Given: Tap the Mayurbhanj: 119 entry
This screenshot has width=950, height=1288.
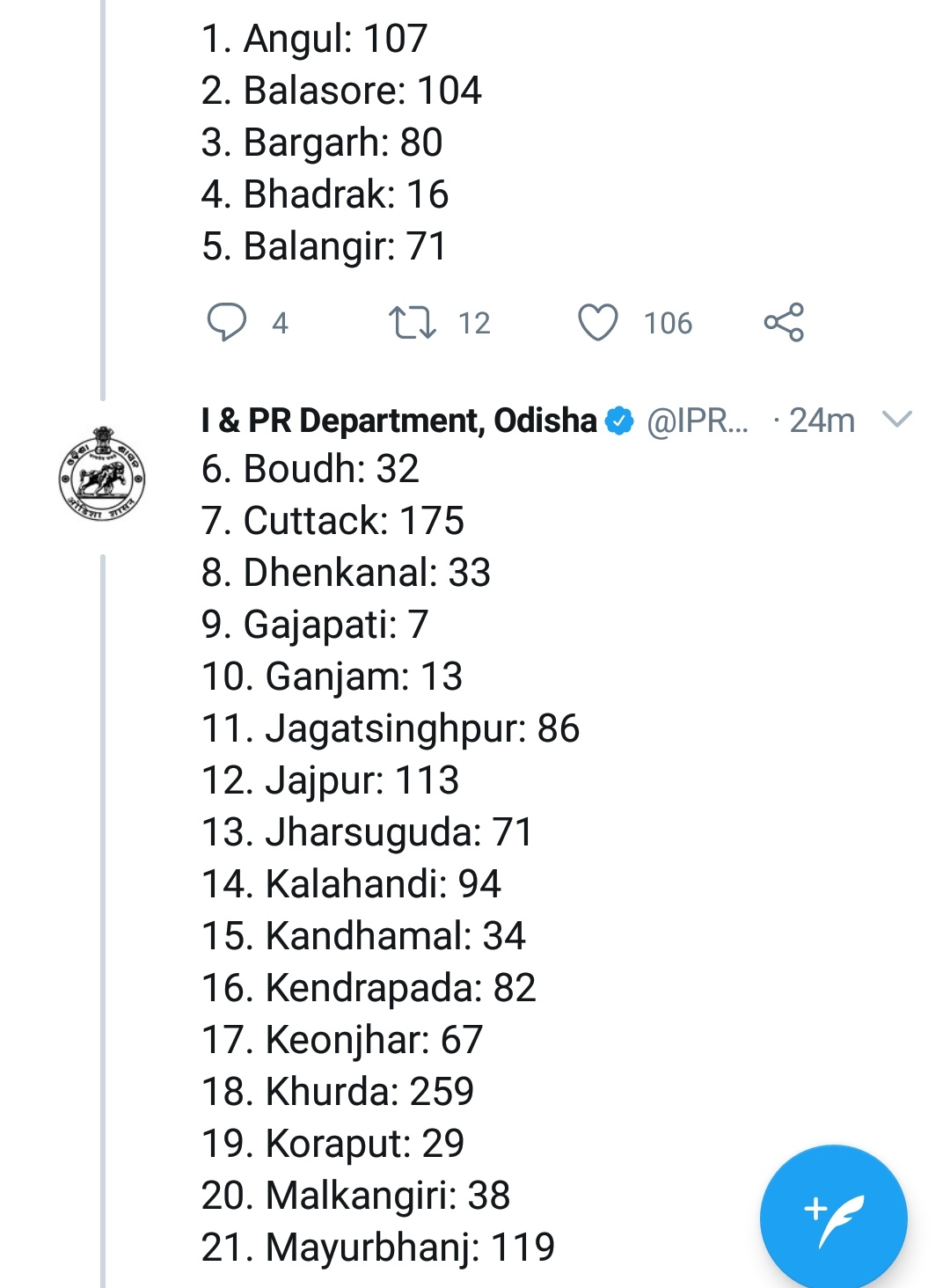Looking at the screenshot, I should pyautogui.click(x=378, y=1248).
